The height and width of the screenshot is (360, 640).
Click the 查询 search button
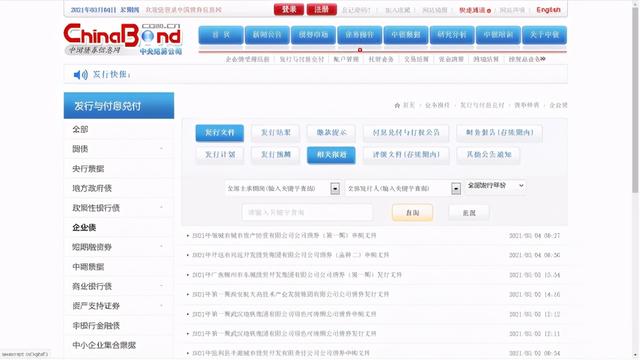(412, 213)
